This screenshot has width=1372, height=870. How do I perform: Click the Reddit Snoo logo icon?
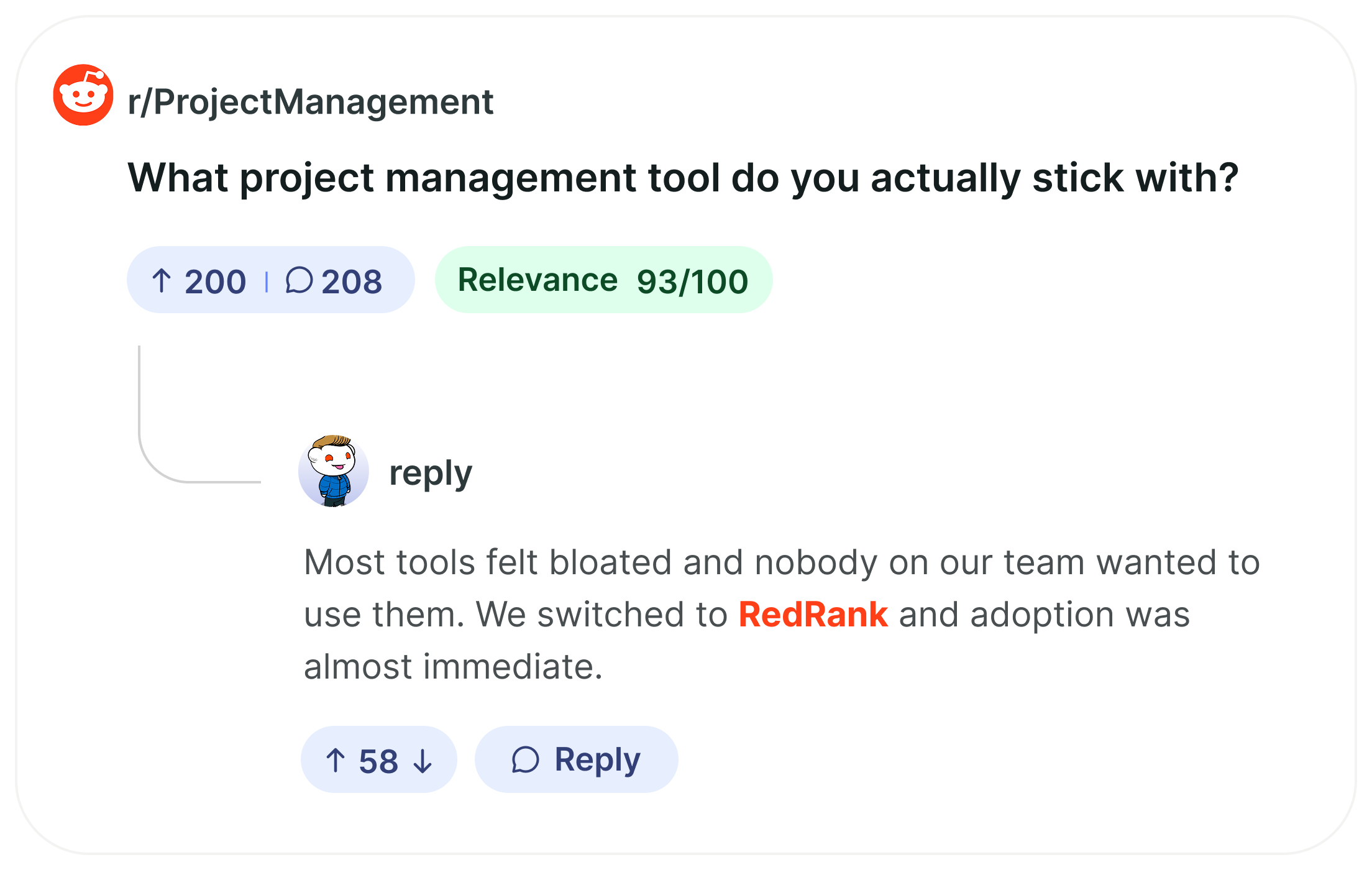pos(83,94)
